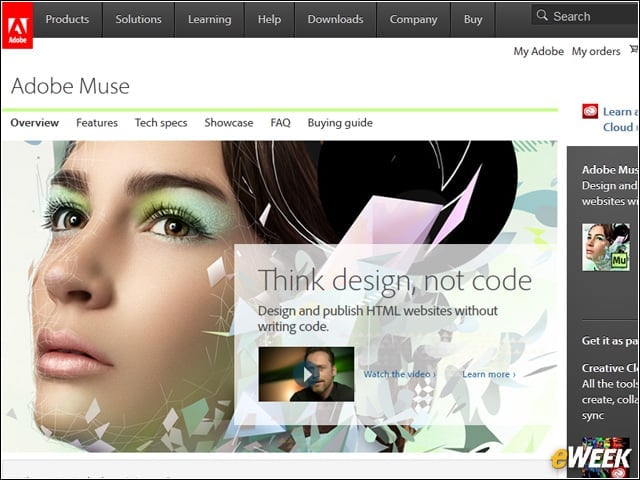Click the 'Creative Cl...' sidebar heading
This screenshot has height=480, width=640.
coord(610,368)
